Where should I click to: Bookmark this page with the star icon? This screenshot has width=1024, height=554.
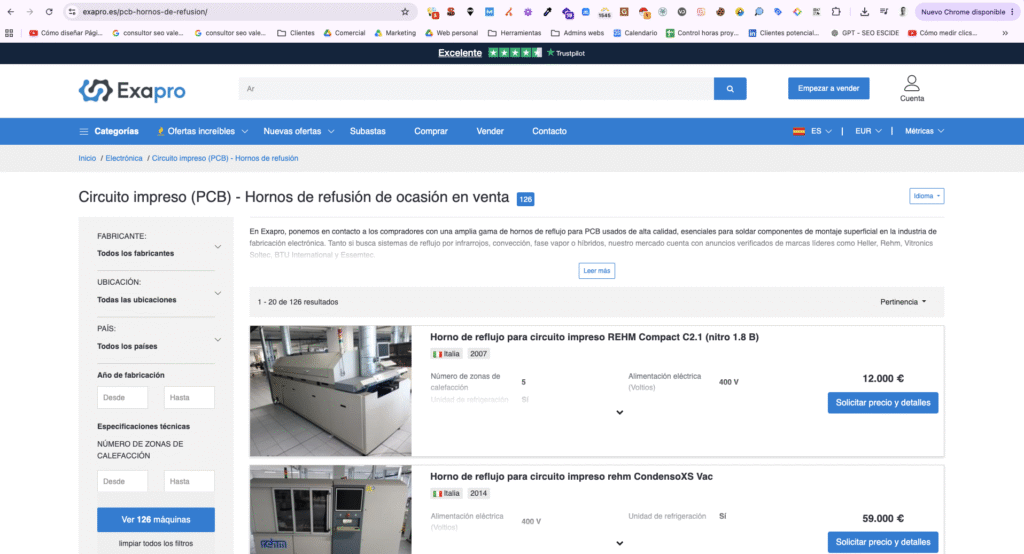pyautogui.click(x=405, y=12)
